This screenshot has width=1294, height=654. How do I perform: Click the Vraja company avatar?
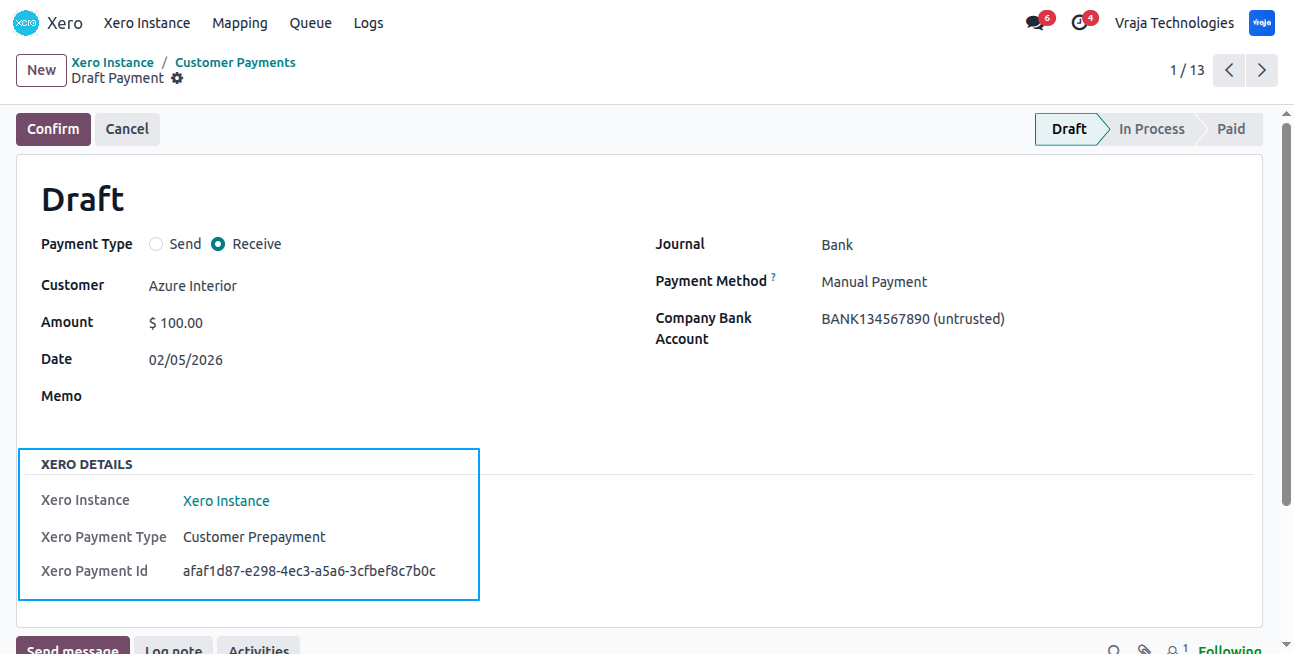click(1262, 23)
